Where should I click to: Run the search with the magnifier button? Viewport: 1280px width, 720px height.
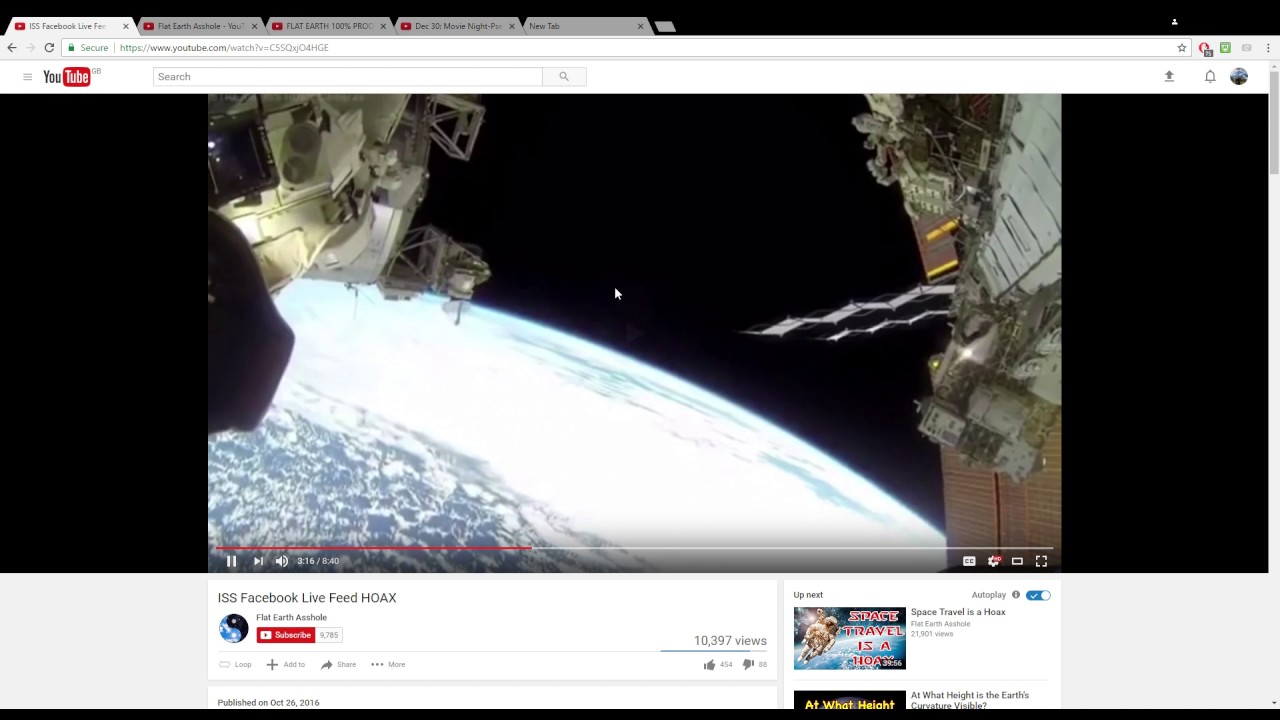point(564,77)
